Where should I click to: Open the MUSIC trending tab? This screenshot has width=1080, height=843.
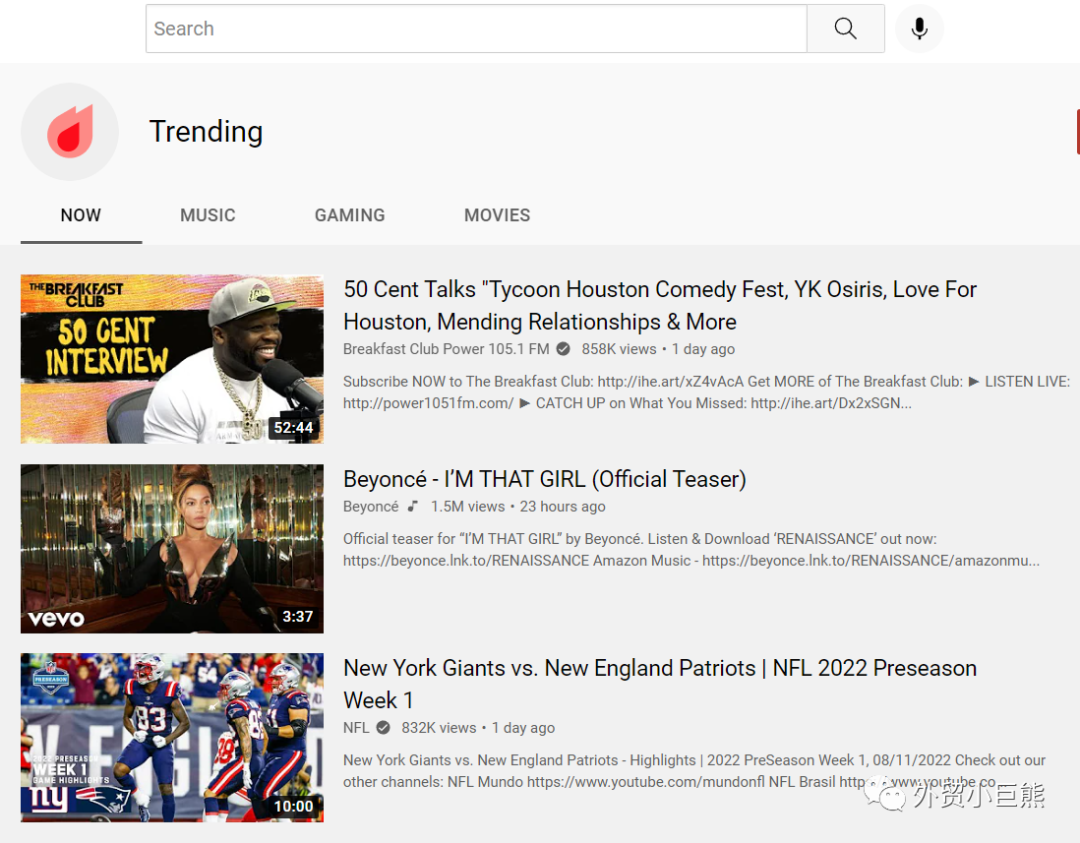coord(207,216)
